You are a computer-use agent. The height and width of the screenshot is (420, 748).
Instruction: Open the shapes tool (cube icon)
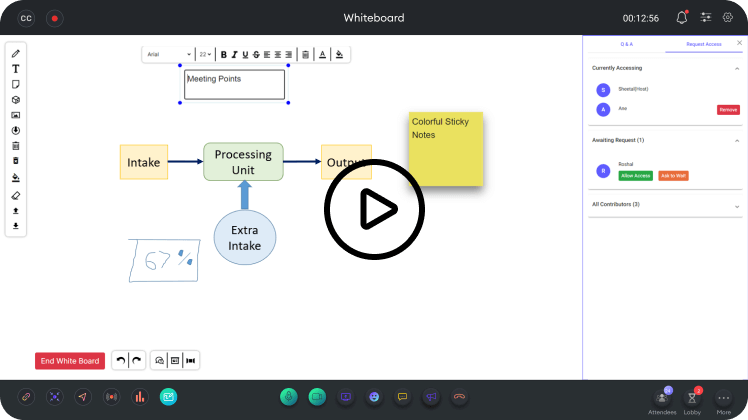[16, 100]
